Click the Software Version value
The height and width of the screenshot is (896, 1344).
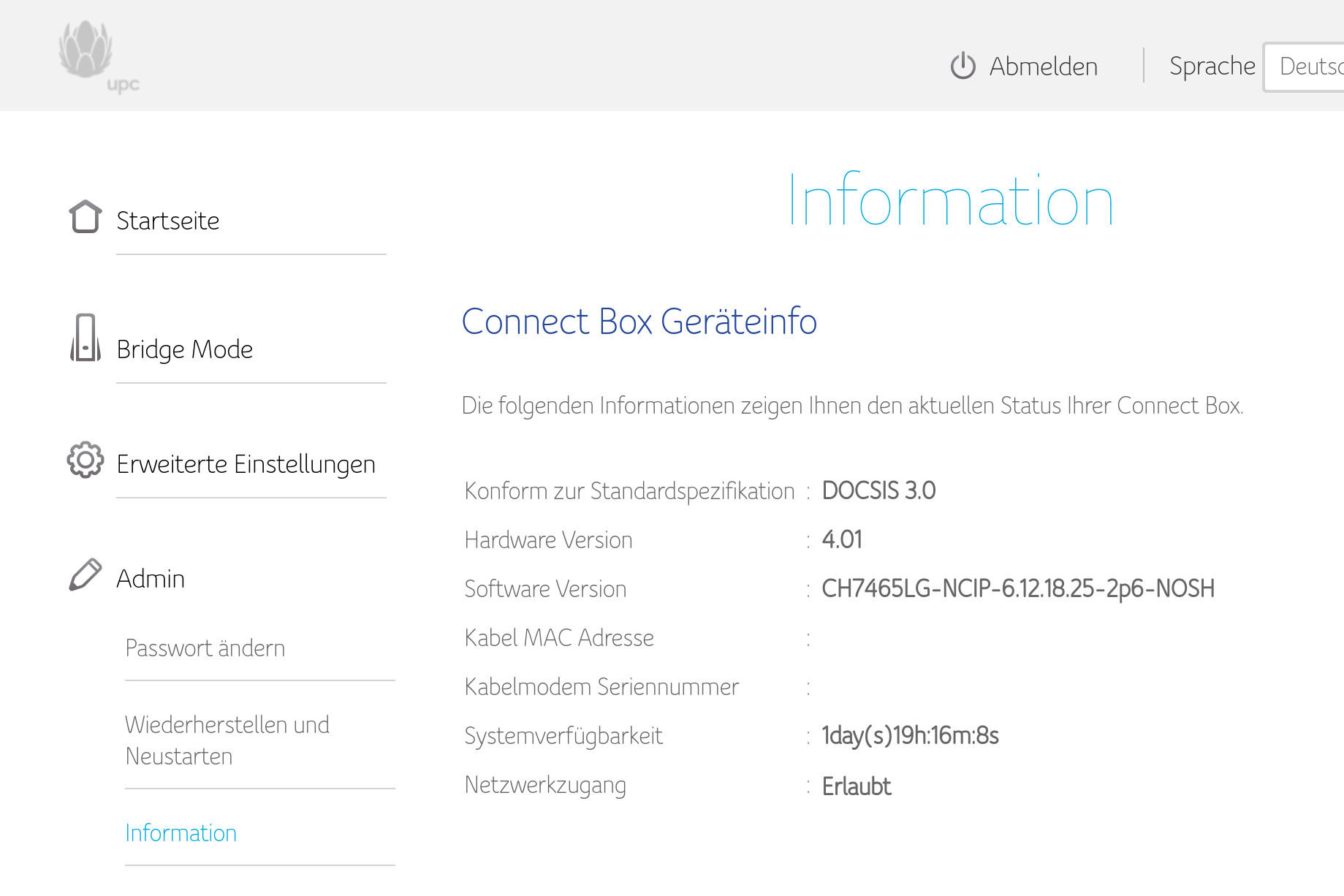pos(1017,588)
